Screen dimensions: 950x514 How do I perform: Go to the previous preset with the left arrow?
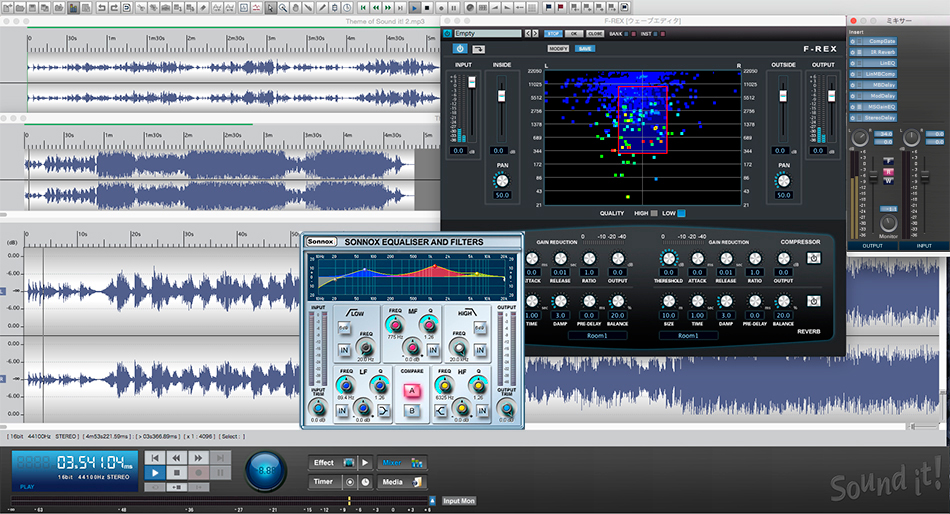528,33
